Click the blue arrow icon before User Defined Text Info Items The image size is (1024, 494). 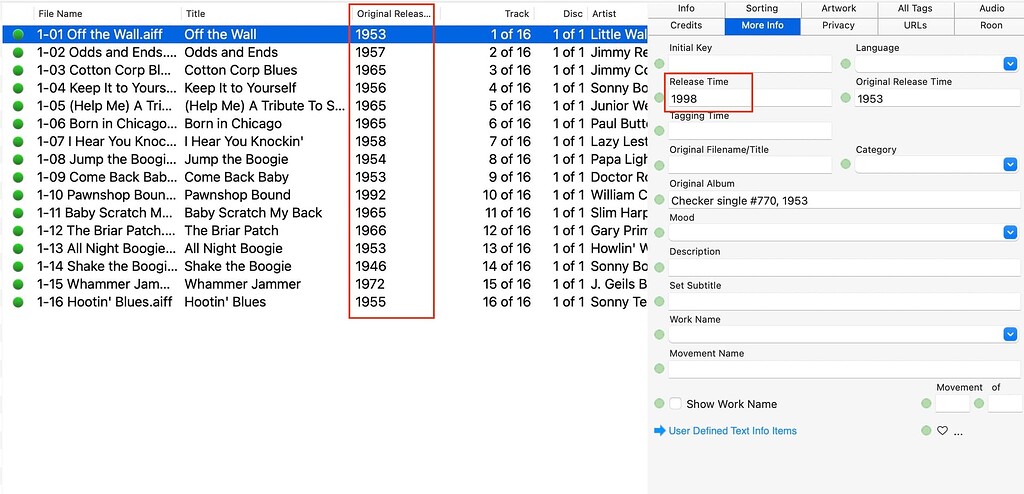coord(660,431)
